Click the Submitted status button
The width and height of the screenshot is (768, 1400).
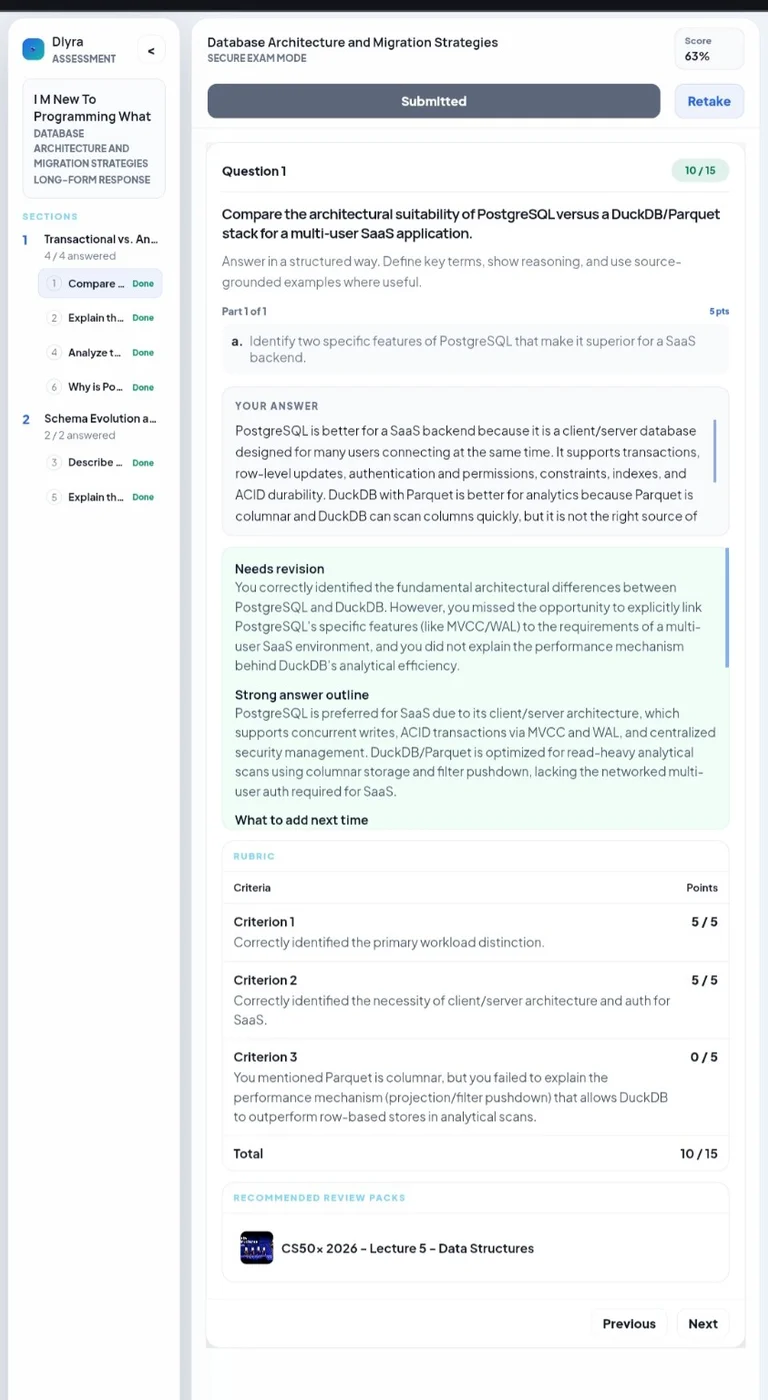tap(434, 101)
